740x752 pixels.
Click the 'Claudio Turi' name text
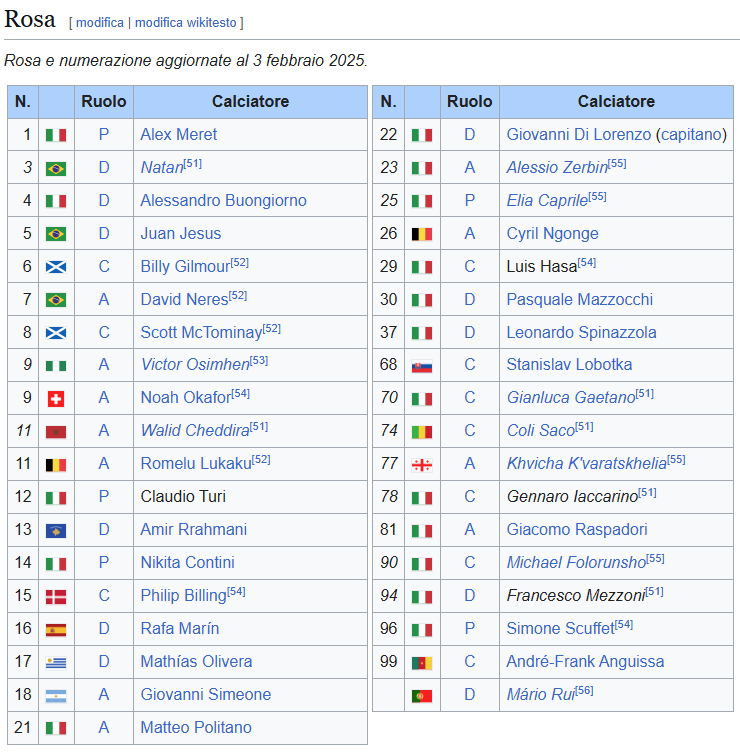pos(183,497)
